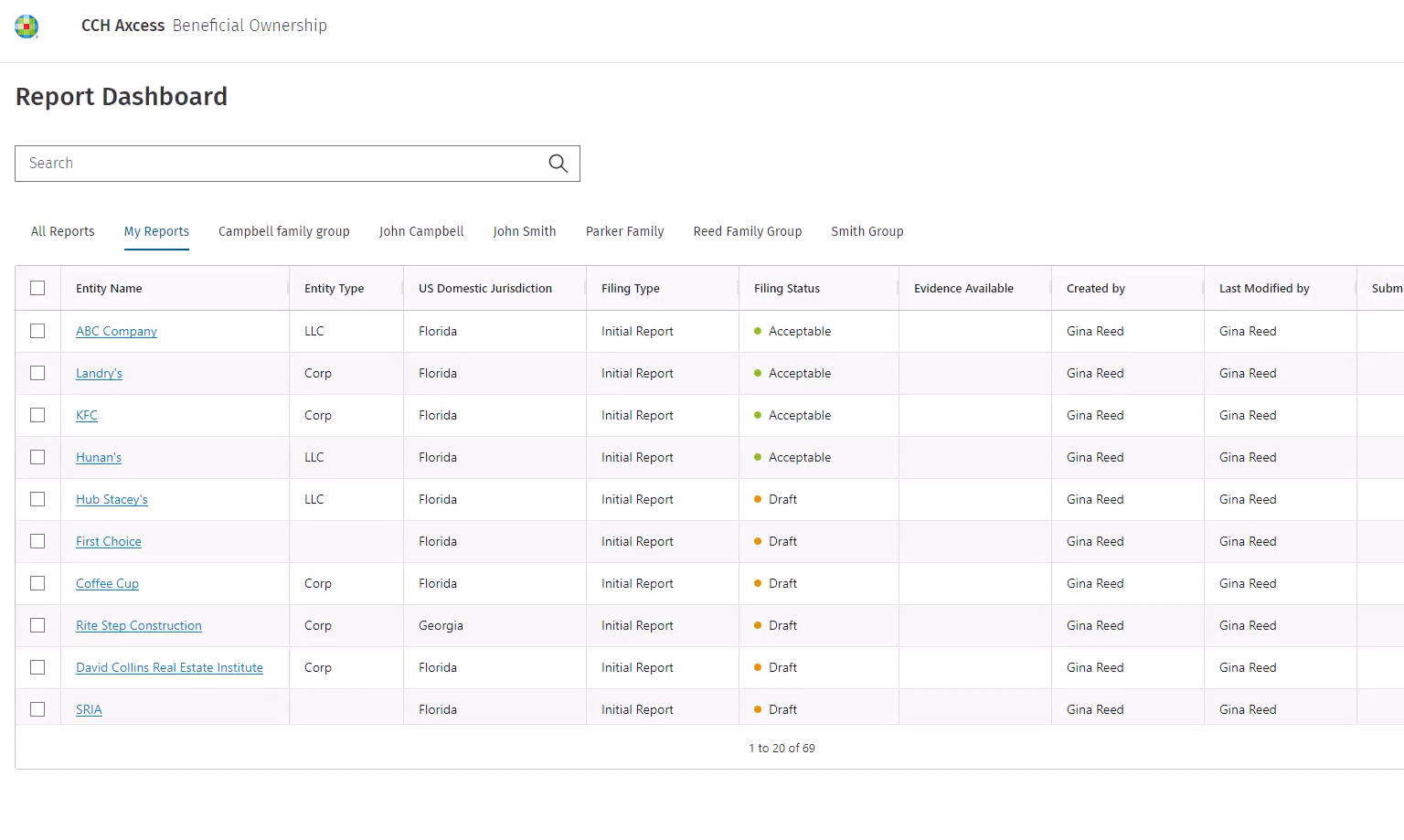Viewport: 1404px width, 840px height.
Task: Open the KFC entity link
Action: click(x=87, y=415)
